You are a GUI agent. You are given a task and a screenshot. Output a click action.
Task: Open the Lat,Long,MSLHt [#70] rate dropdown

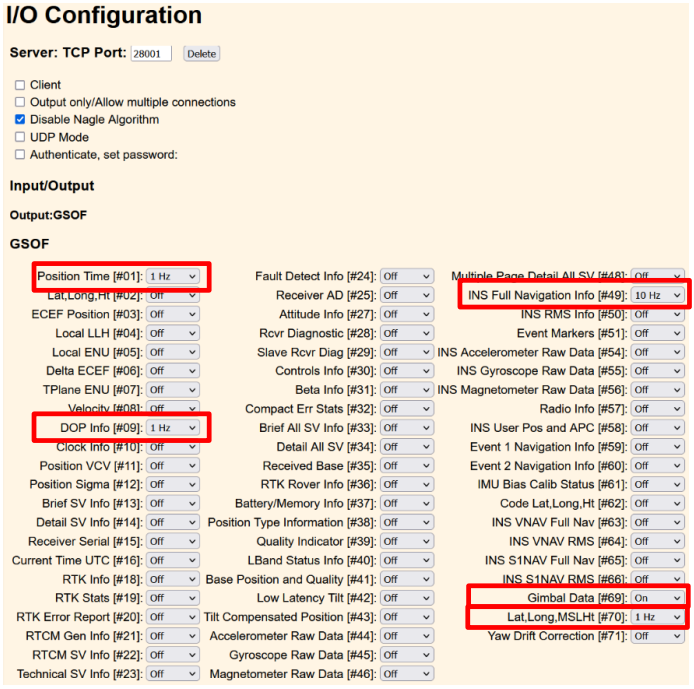(658, 617)
